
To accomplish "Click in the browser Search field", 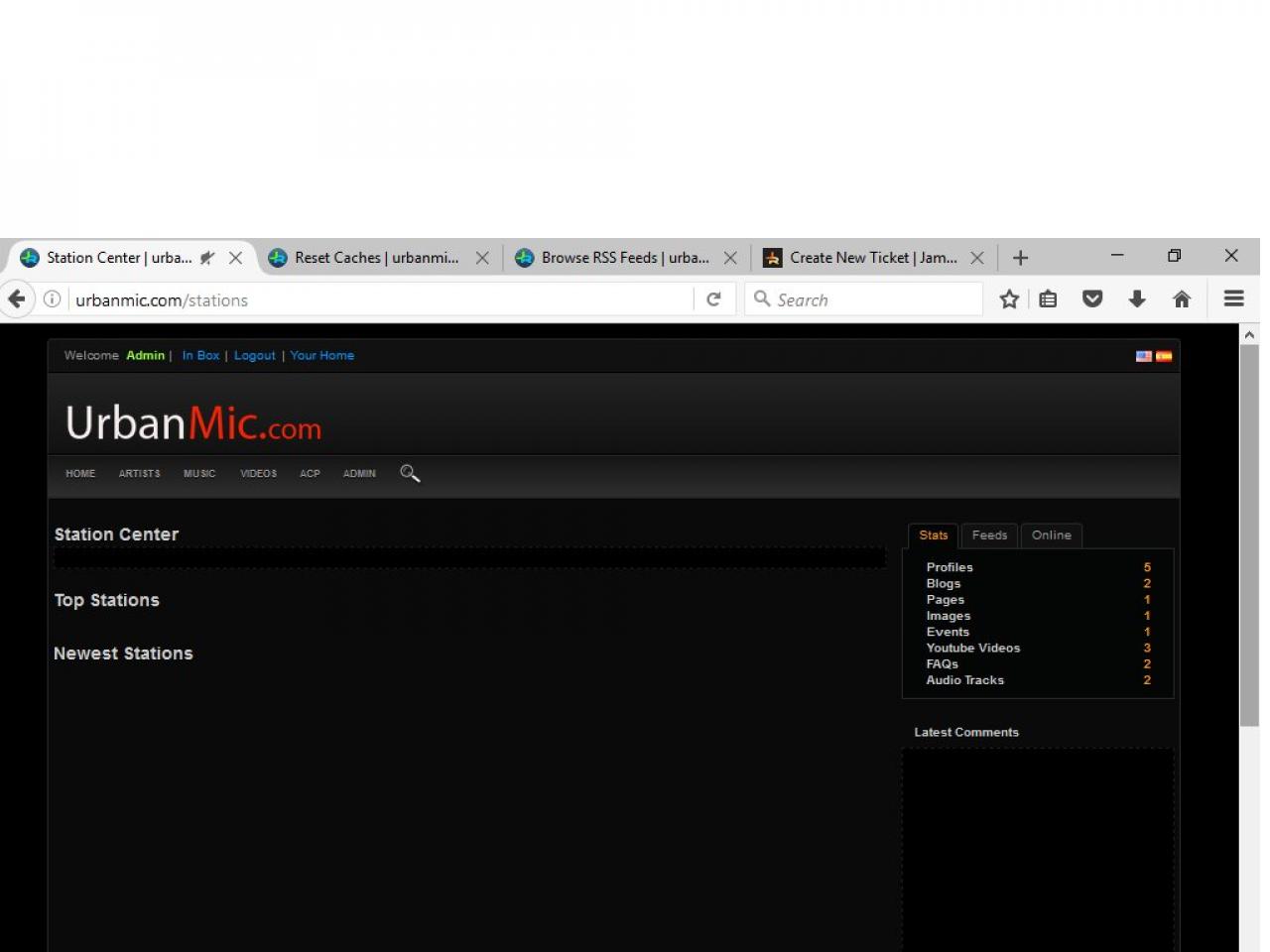I will [873, 299].
